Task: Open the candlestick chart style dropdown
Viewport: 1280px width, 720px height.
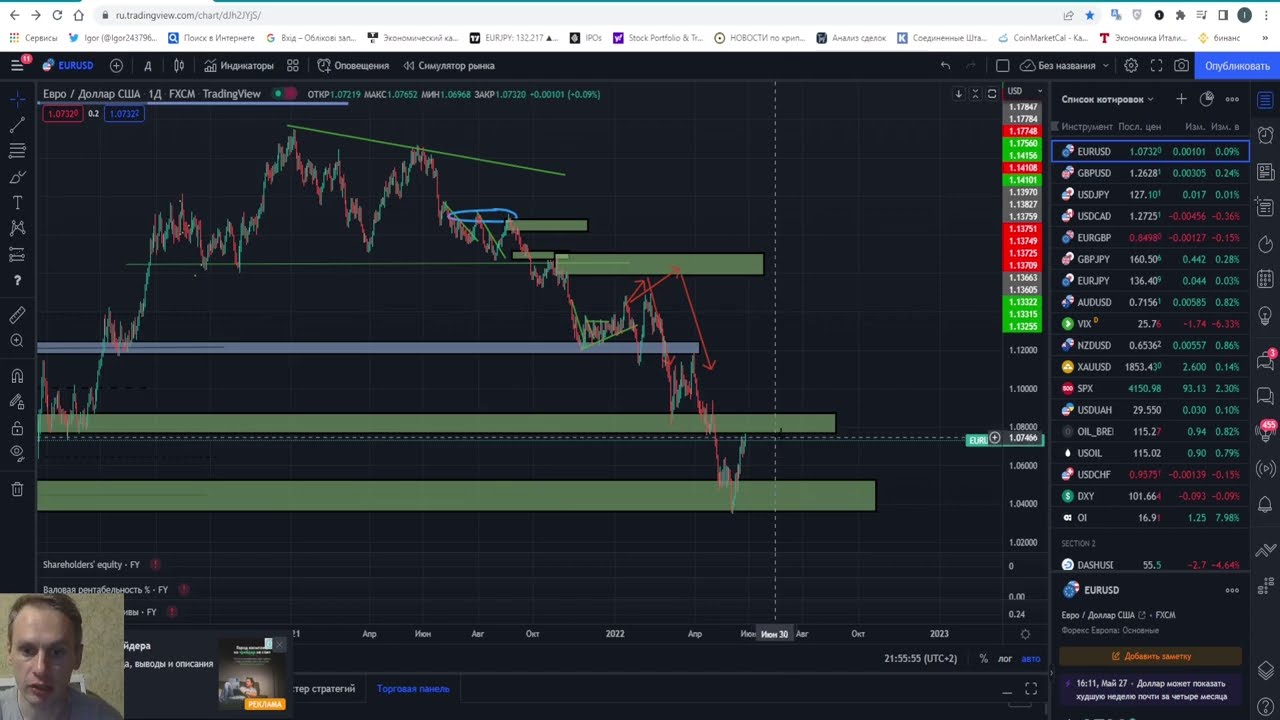Action: 179,65
